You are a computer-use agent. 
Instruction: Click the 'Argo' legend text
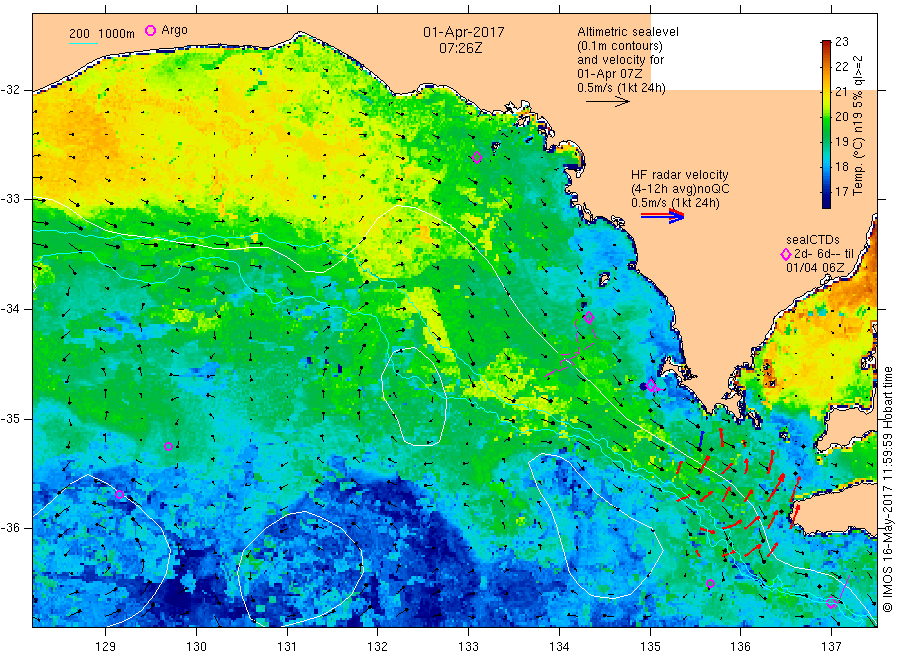coord(174,30)
